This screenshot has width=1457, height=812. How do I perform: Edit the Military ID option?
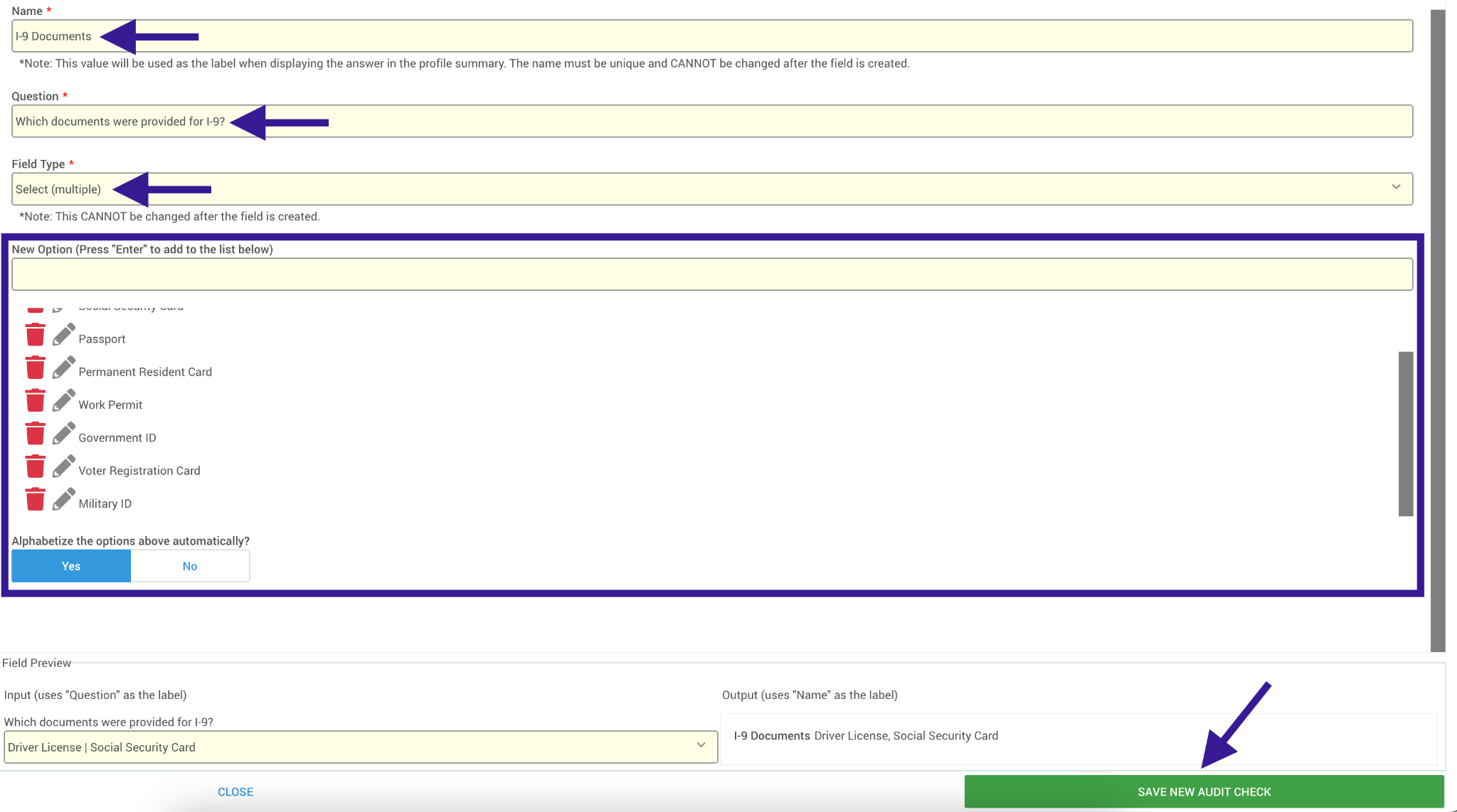[63, 499]
